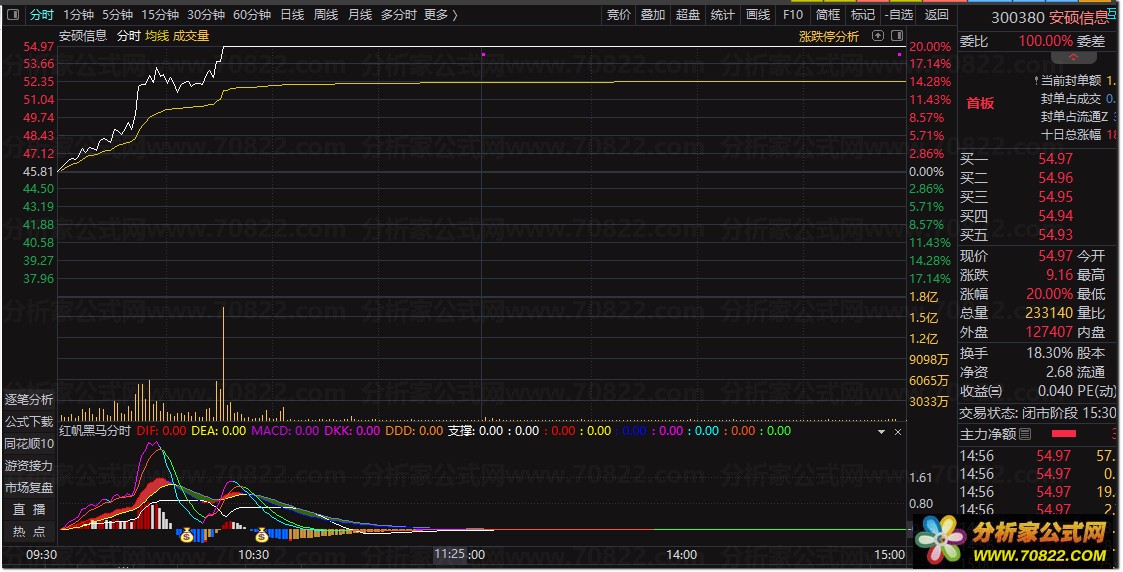
Task: Click the upload arrow icon beside 涨跌停分析
Action: [x=877, y=36]
